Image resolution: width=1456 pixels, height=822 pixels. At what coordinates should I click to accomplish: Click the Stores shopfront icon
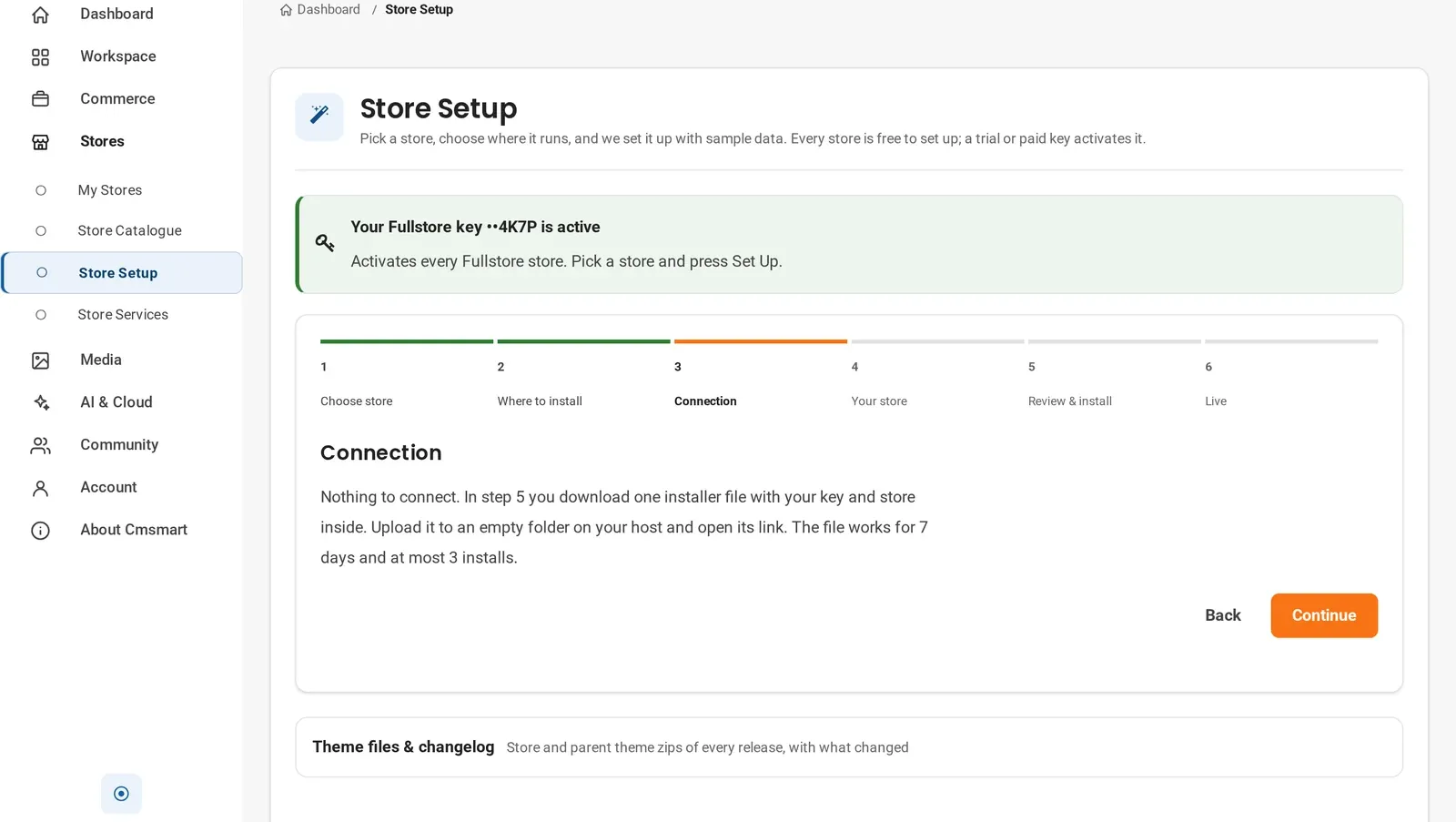point(40,142)
